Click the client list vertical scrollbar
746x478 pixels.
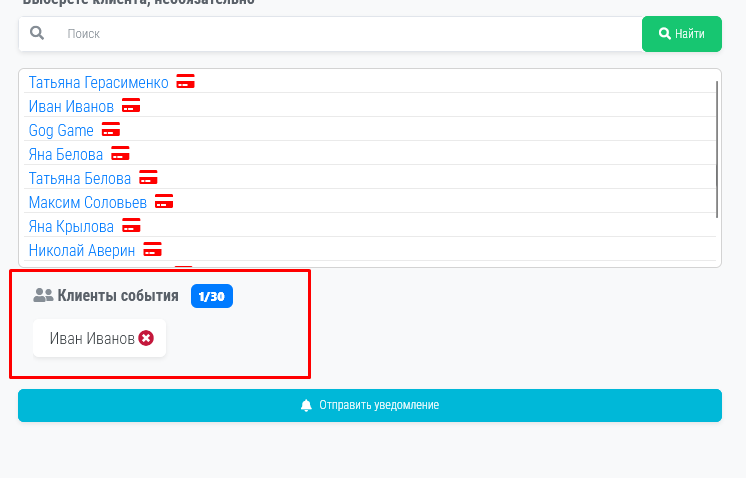click(x=717, y=150)
